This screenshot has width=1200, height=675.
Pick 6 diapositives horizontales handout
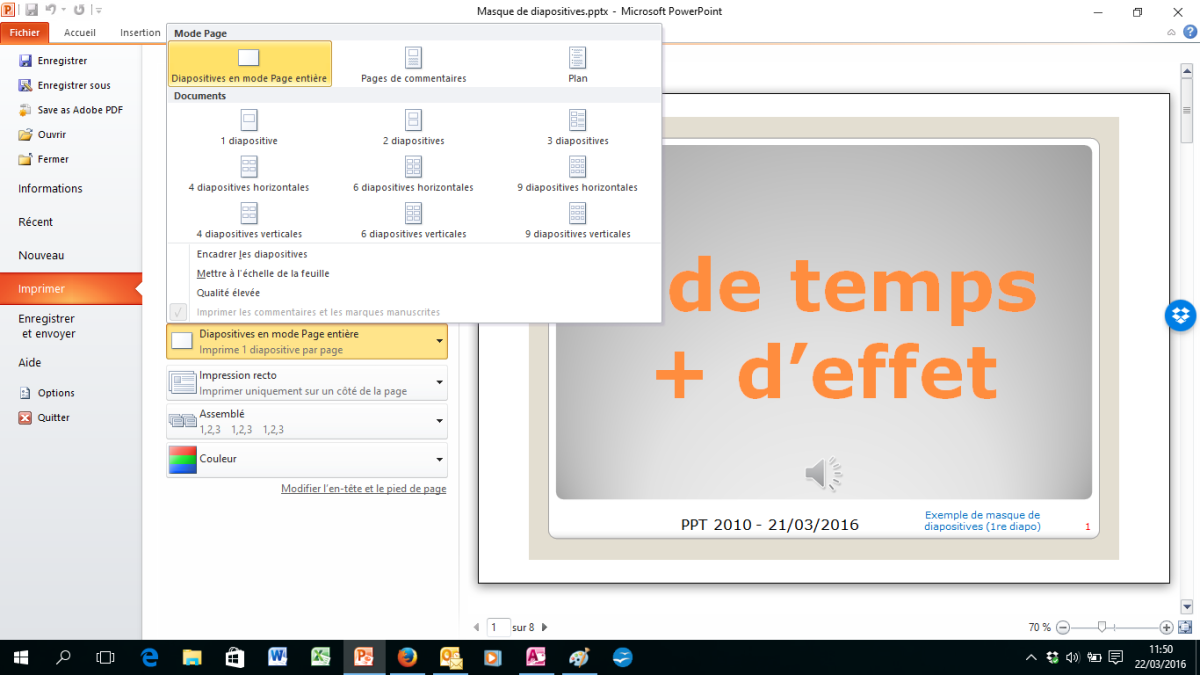413,174
